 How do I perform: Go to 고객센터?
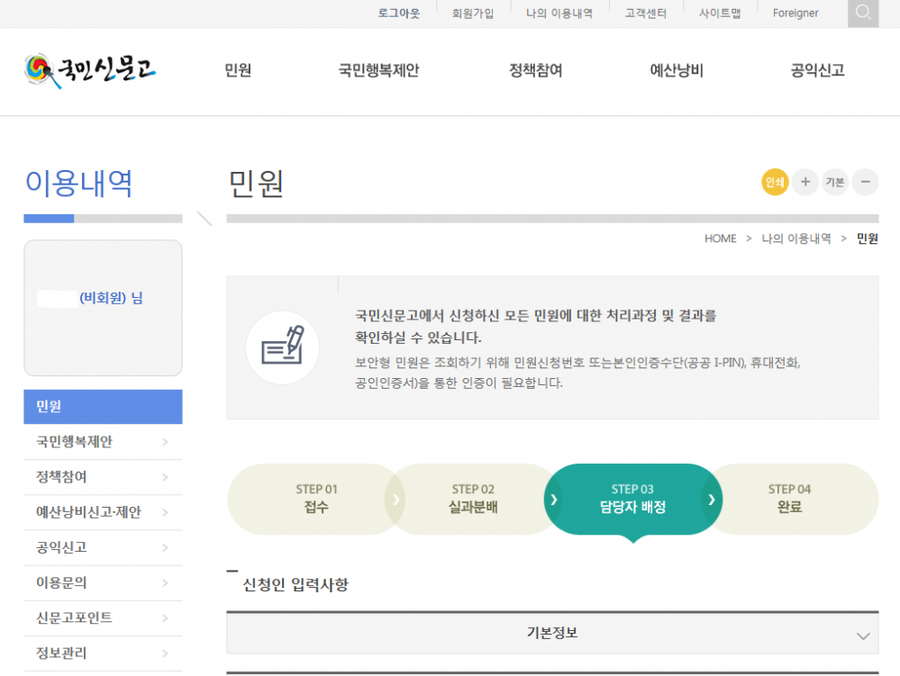pyautogui.click(x=646, y=13)
